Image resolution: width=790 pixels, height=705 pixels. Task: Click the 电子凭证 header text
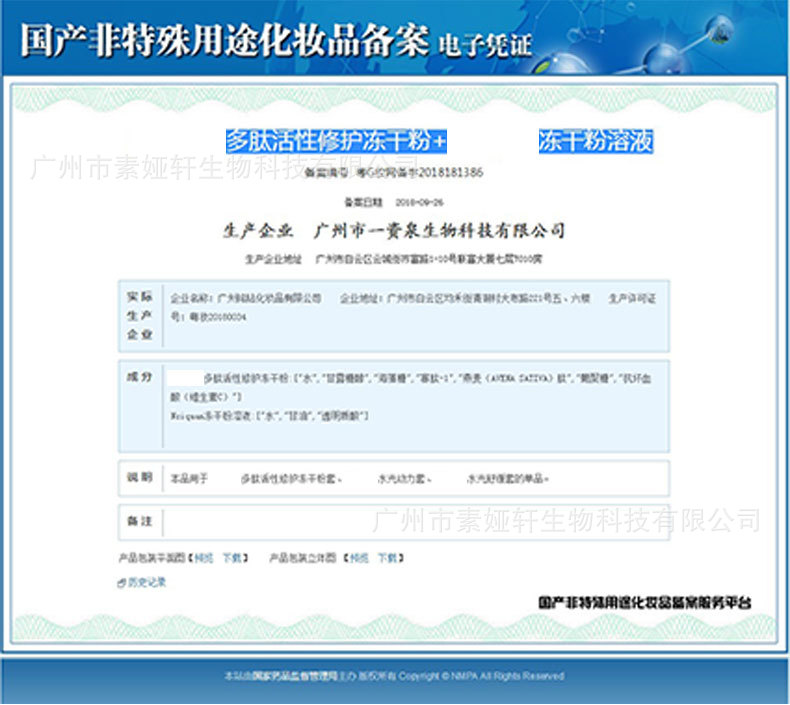(485, 45)
